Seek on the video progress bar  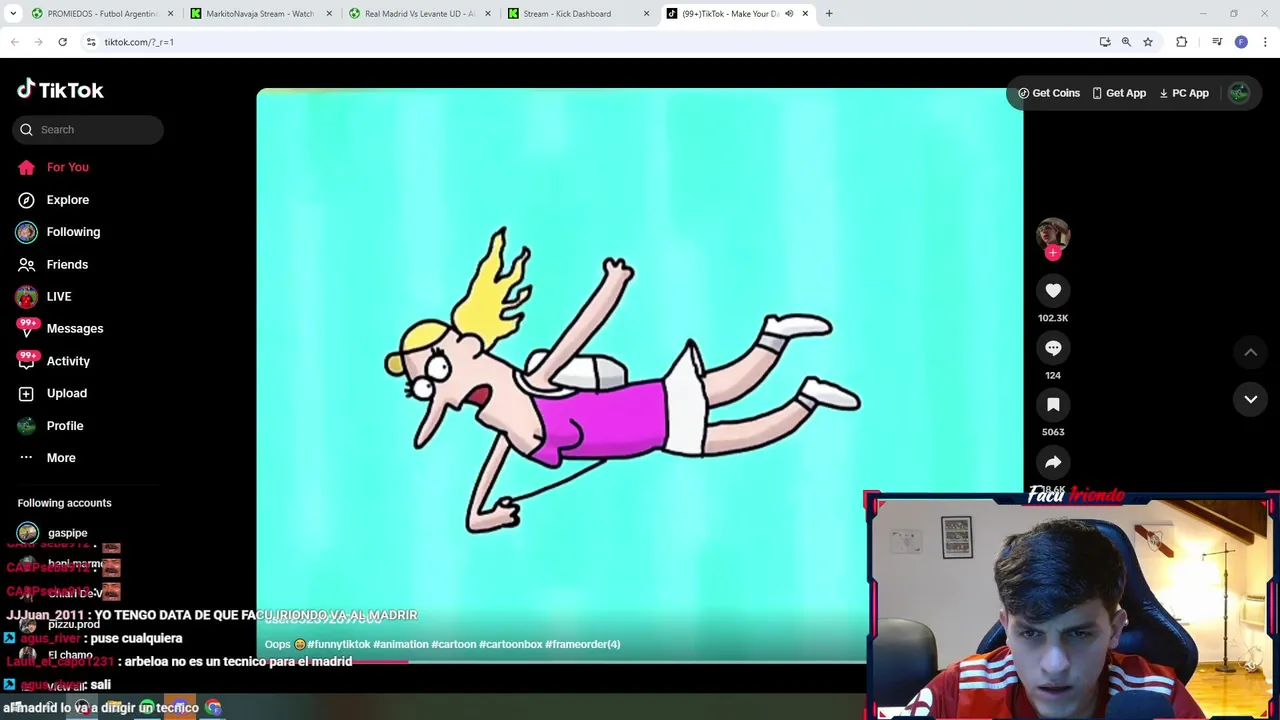click(561, 661)
